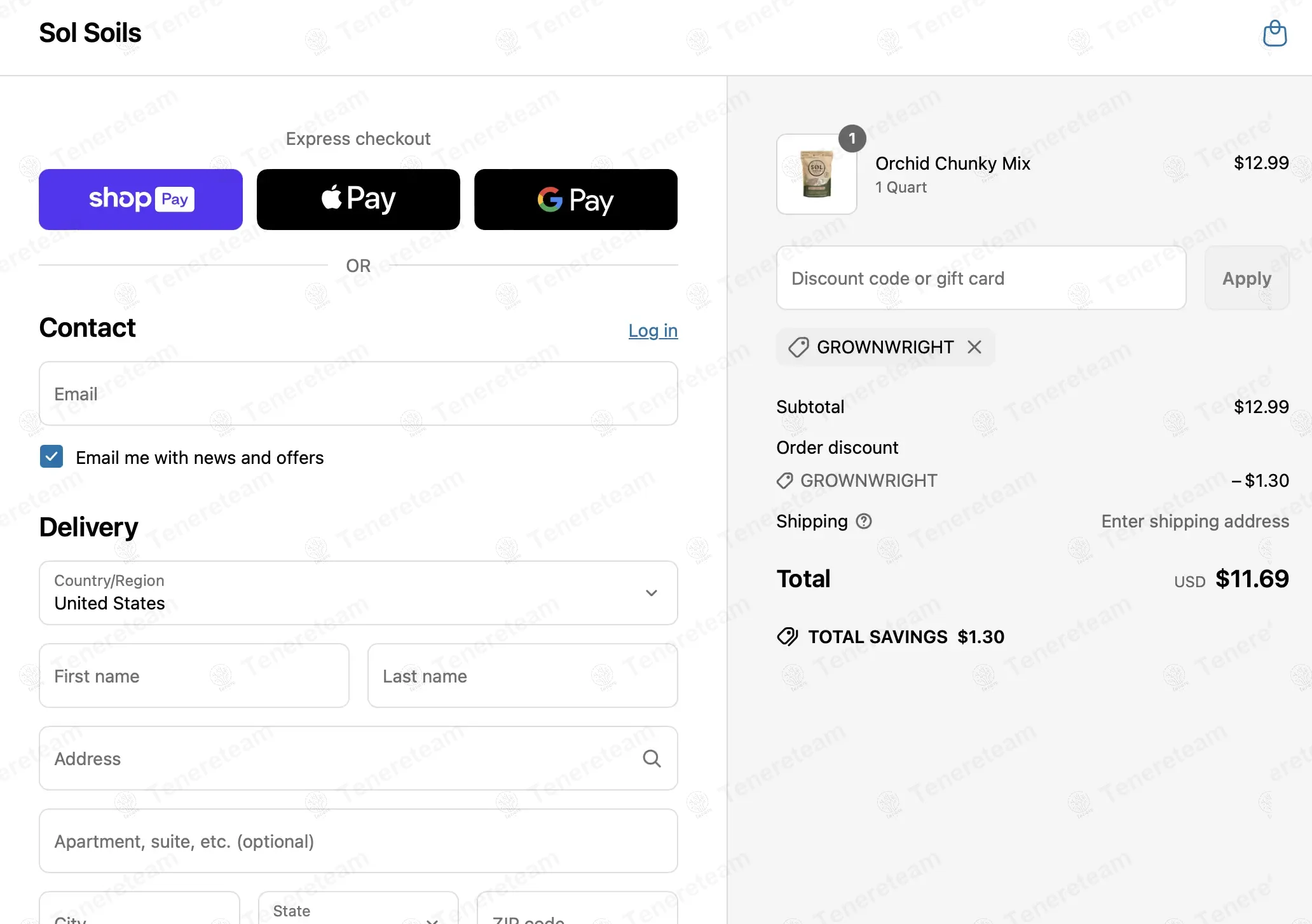Click the Orchid Chunky Mix product name

tap(952, 163)
